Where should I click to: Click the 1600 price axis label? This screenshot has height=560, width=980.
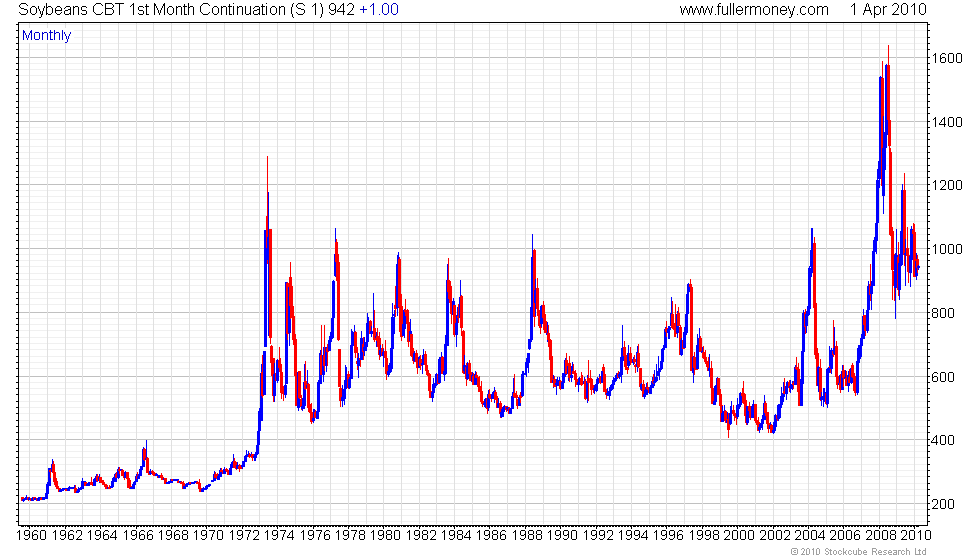tap(947, 58)
